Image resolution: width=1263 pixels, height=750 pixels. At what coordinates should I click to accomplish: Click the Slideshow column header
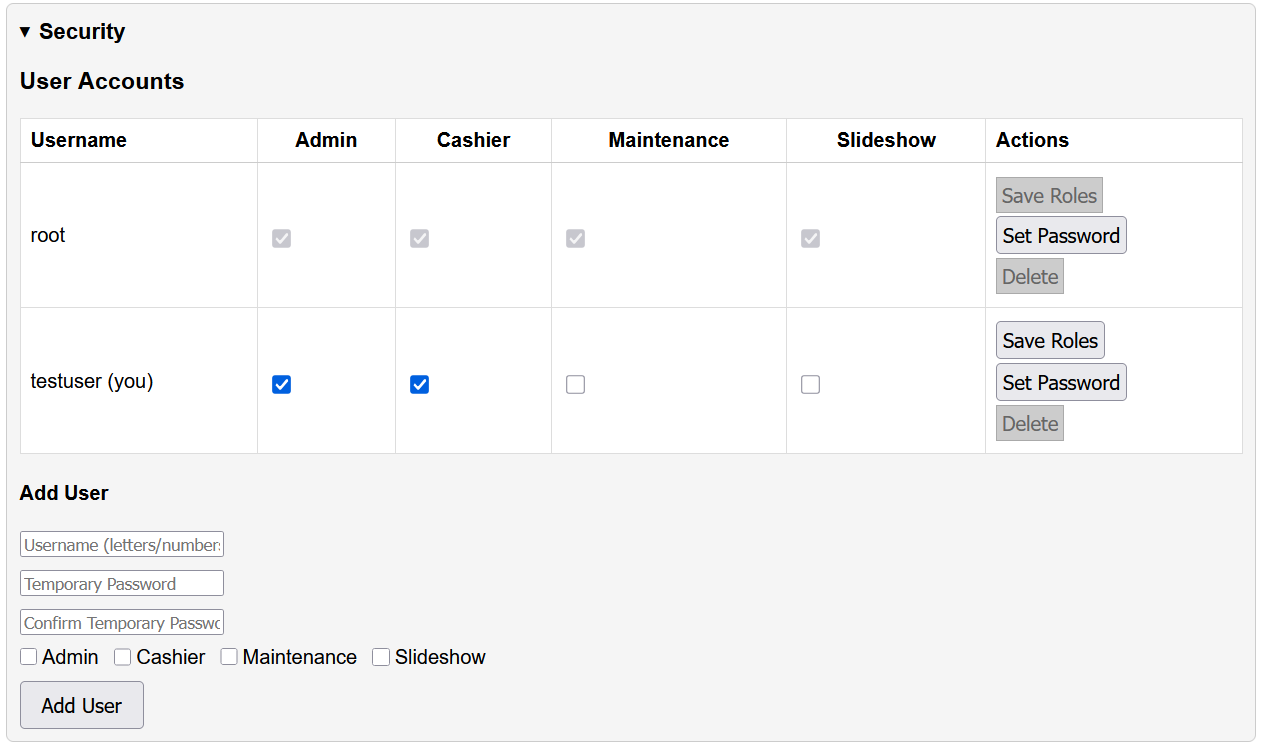(886, 140)
